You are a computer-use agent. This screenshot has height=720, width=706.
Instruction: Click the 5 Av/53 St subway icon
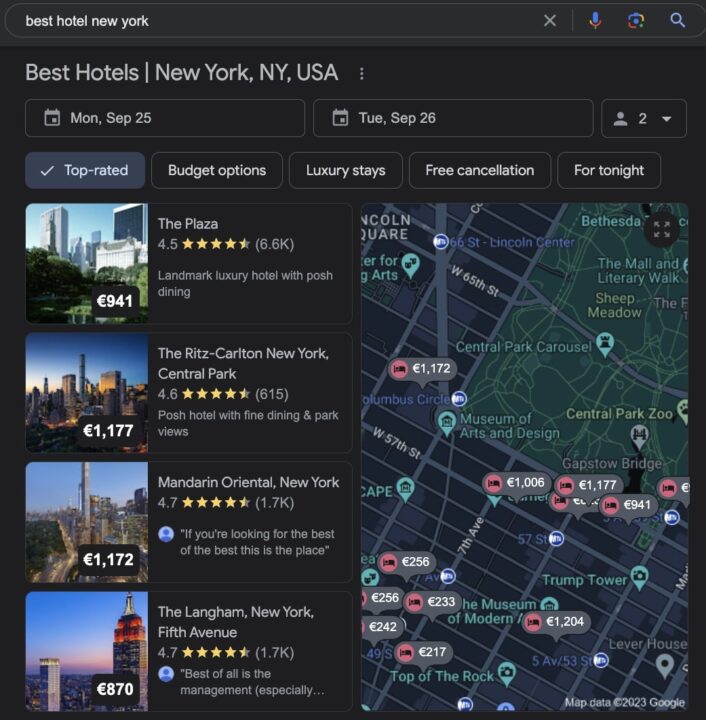point(601,660)
